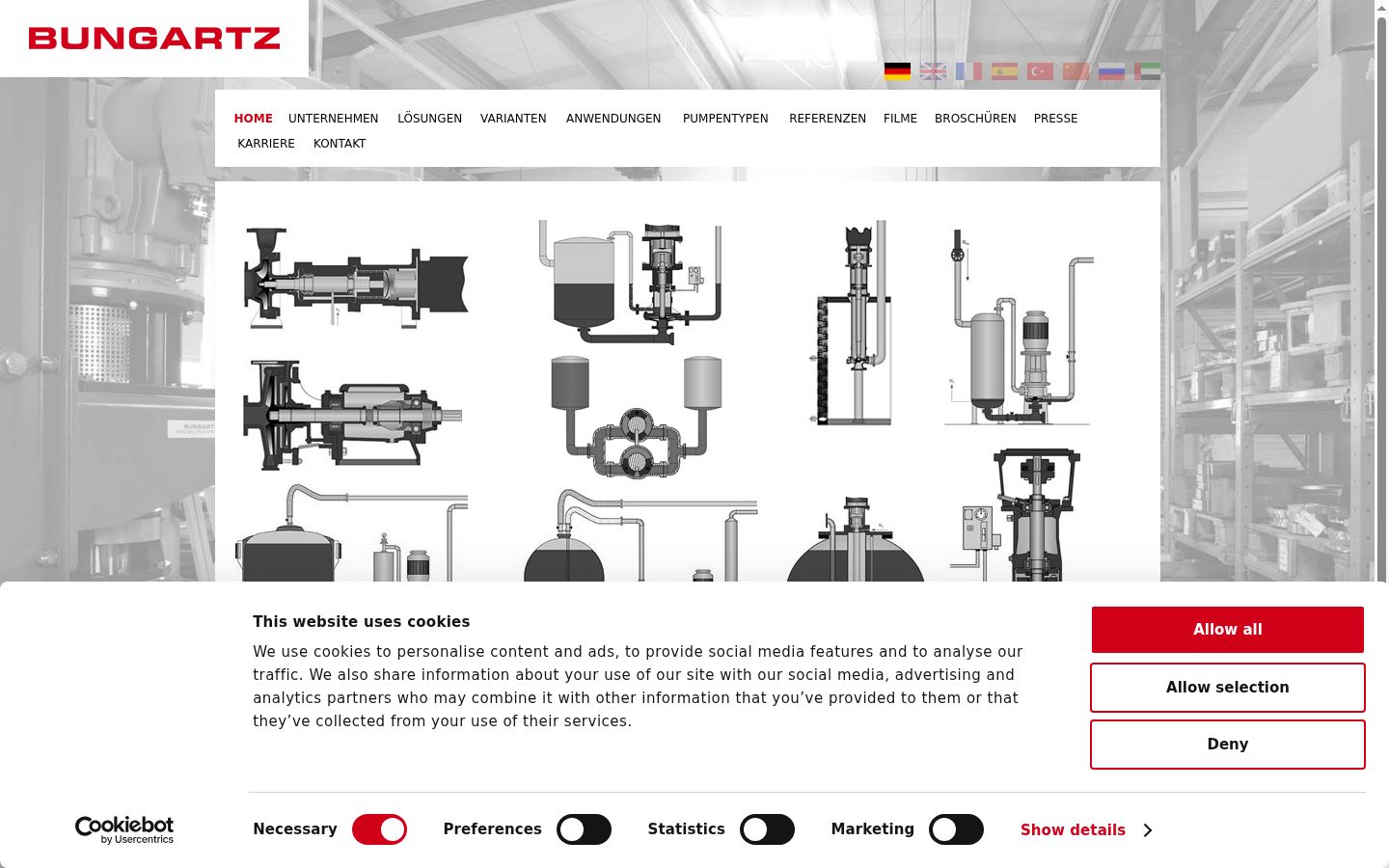Select the Chinese flag language
This screenshot has height=868, width=1389.
pos(1076,71)
